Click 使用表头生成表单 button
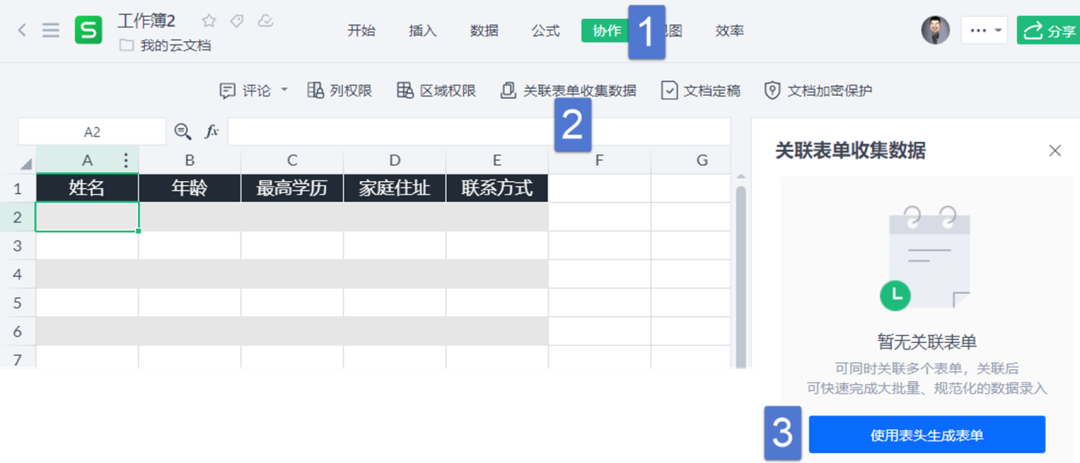Image resolution: width=1080 pixels, height=463 pixels. click(926, 435)
